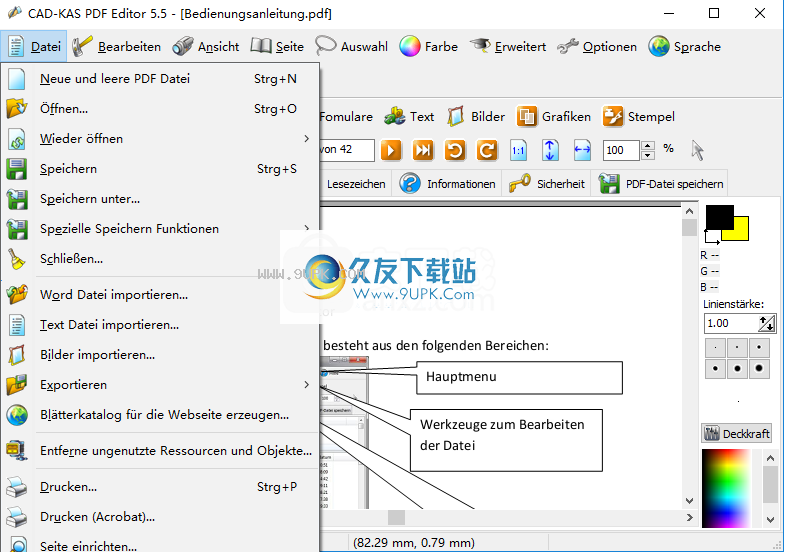Choose Blätterkatalog für die Webseite erzeugen
This screenshot has width=787, height=554.
pos(160,415)
